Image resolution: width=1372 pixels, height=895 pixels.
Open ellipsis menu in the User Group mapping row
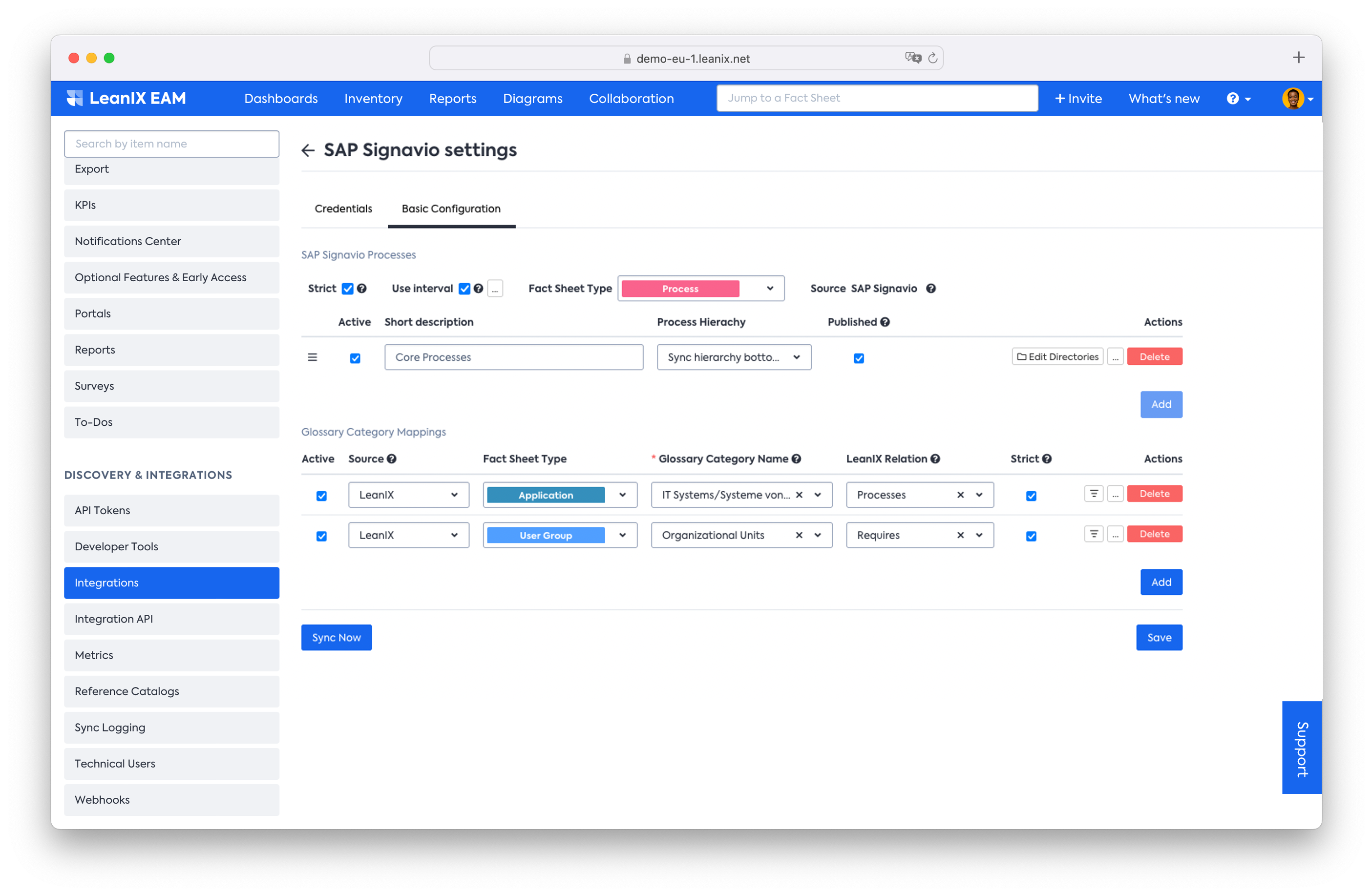(x=1116, y=534)
